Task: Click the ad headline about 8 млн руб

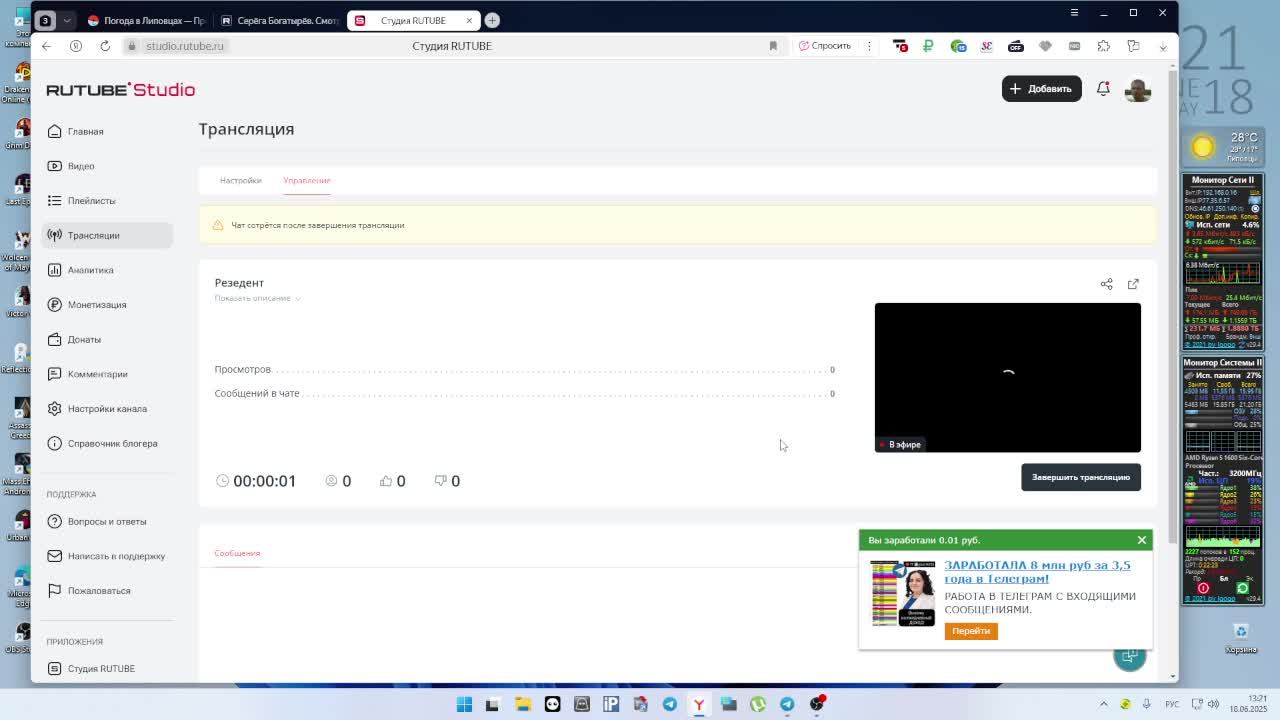Action: (1037, 572)
